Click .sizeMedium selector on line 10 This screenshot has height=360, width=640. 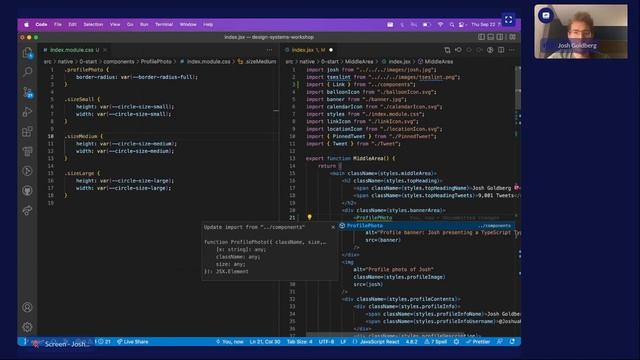tap(81, 136)
